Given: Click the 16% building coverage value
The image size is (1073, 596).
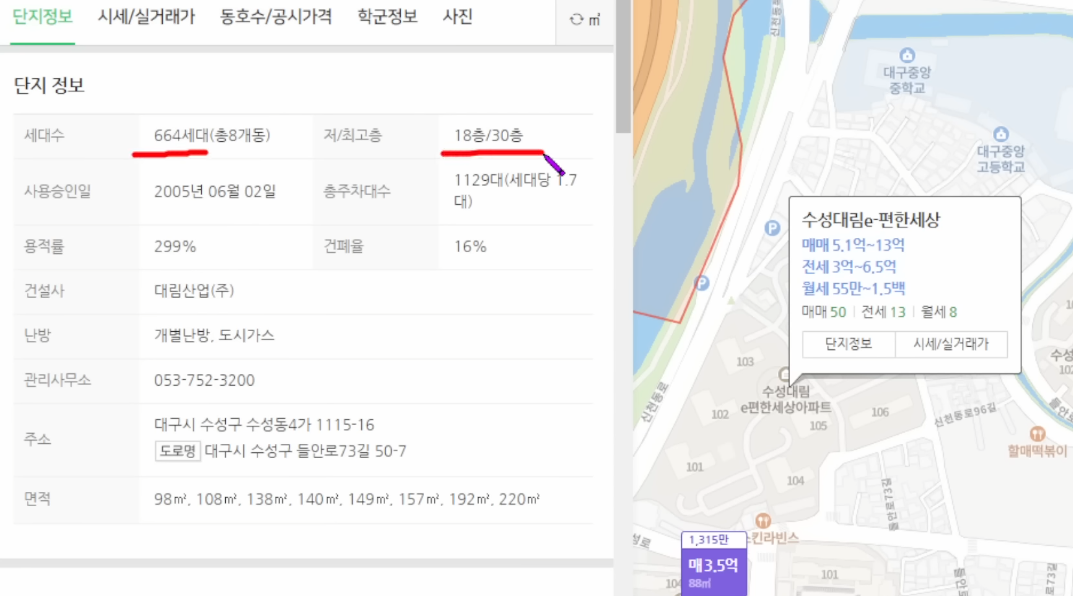Looking at the screenshot, I should click(470, 246).
